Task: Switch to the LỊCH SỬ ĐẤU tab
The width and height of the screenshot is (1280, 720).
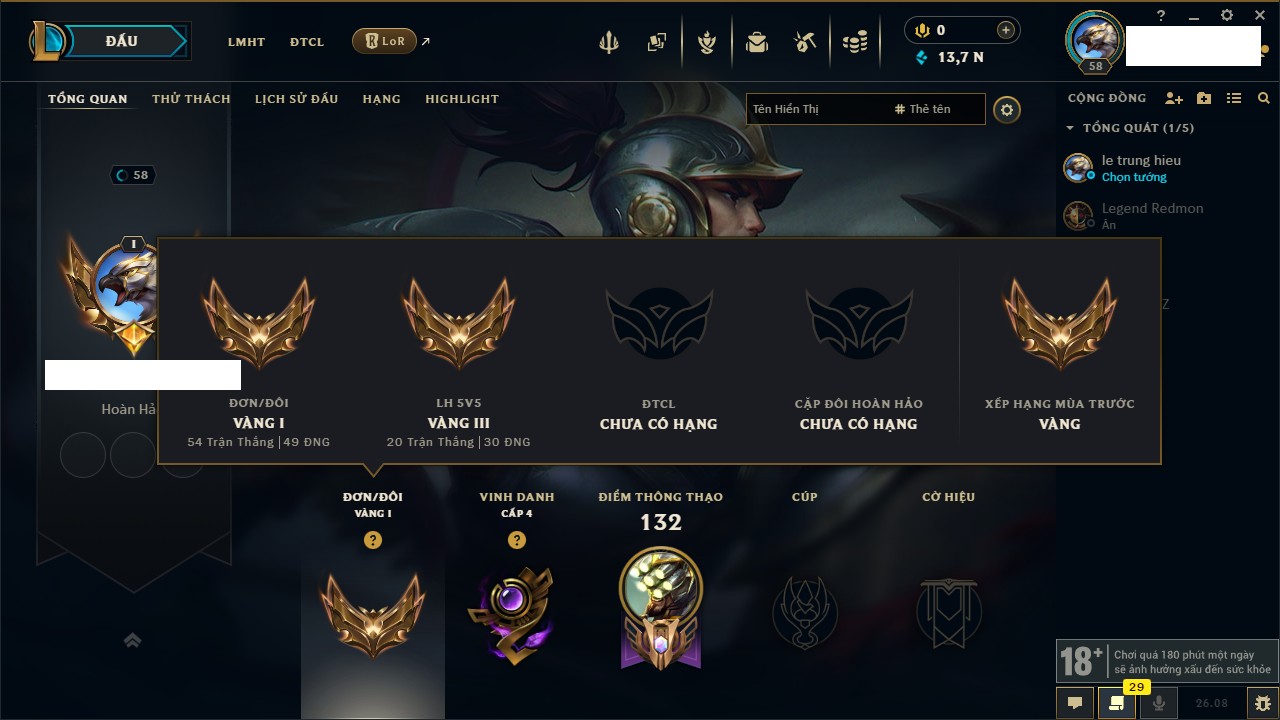Action: 296,99
